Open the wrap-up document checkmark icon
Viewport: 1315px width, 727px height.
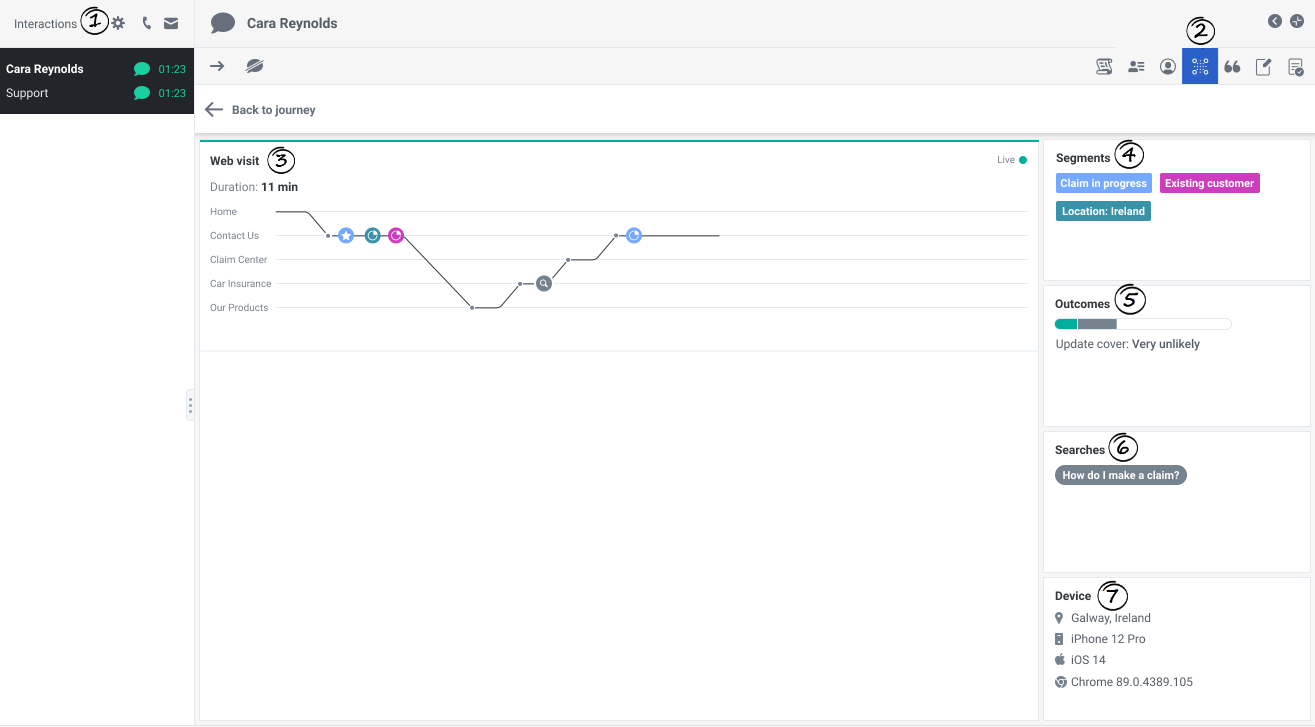(1296, 67)
